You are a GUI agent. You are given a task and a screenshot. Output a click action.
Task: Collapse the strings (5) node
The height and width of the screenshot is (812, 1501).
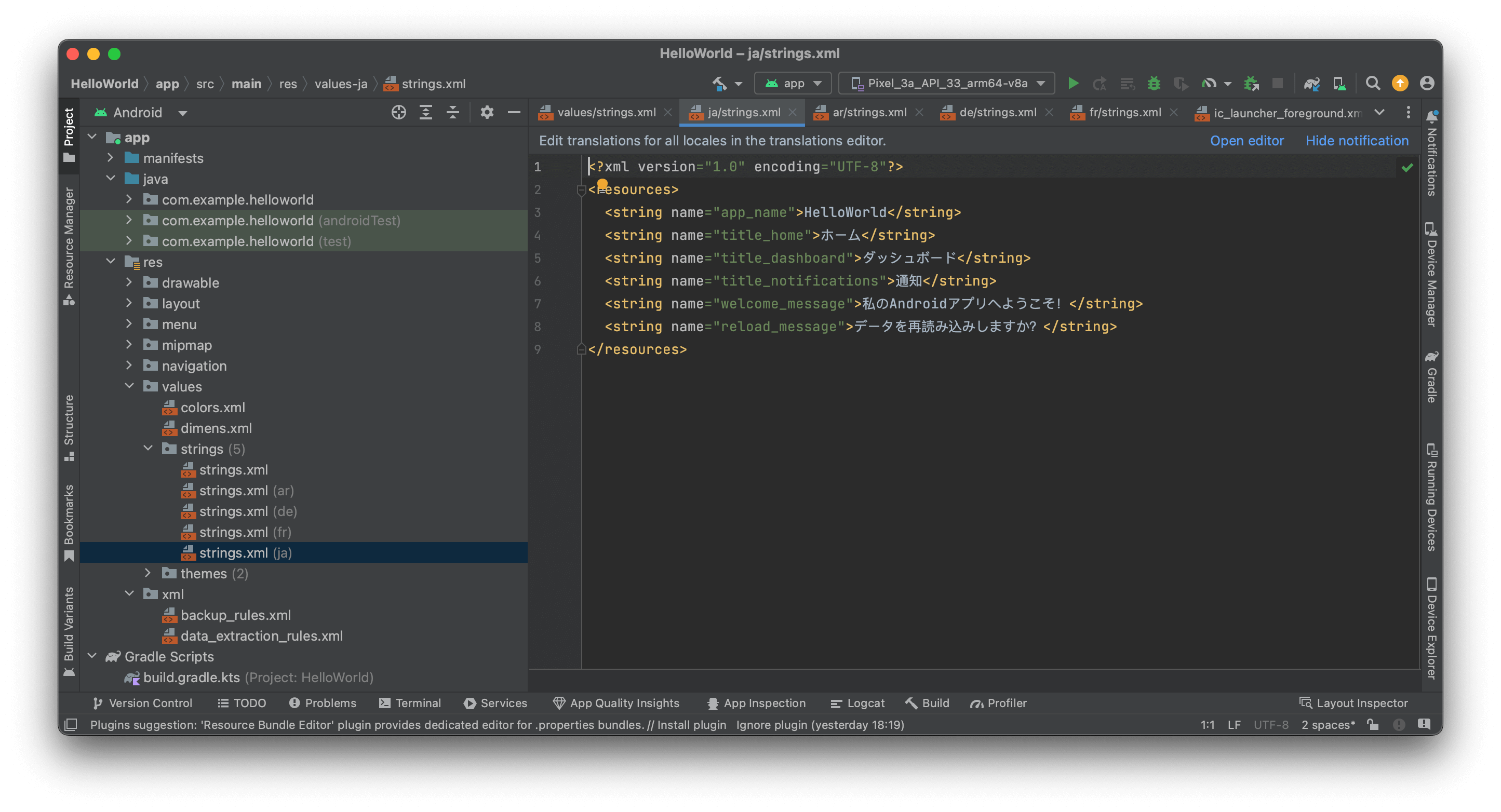click(x=148, y=449)
